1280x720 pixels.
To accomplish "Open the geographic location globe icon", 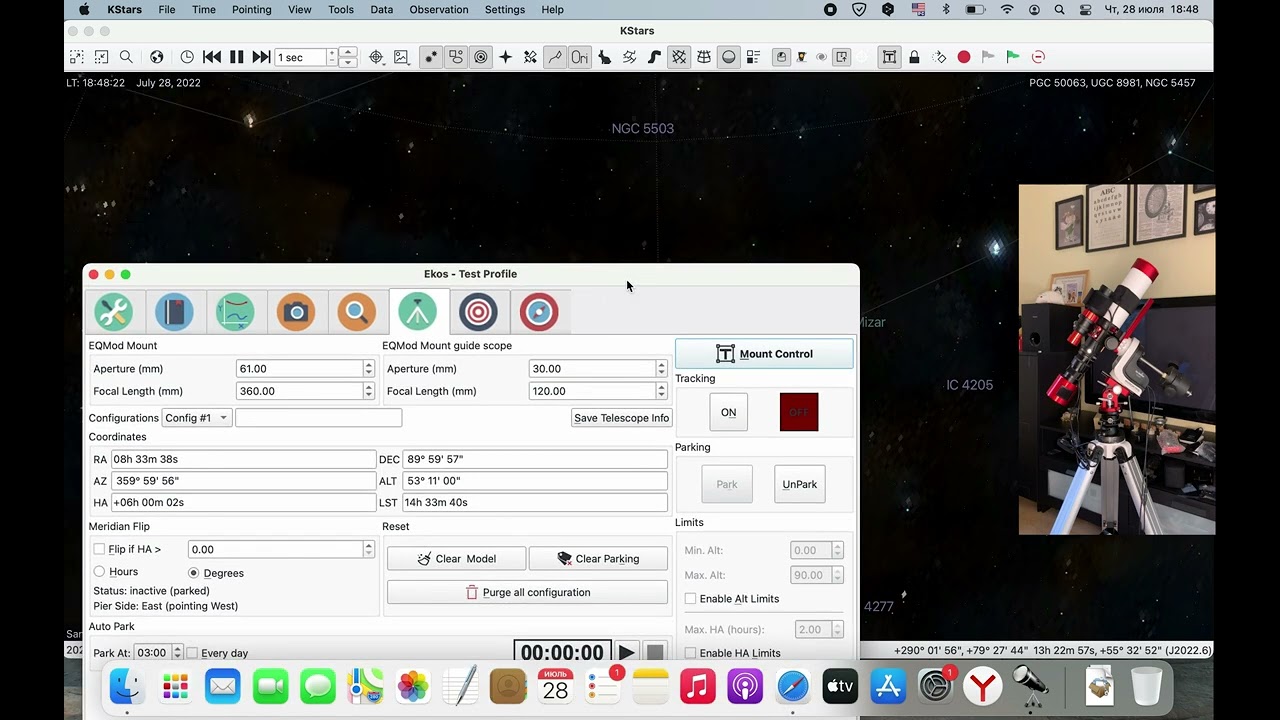I will (x=156, y=57).
